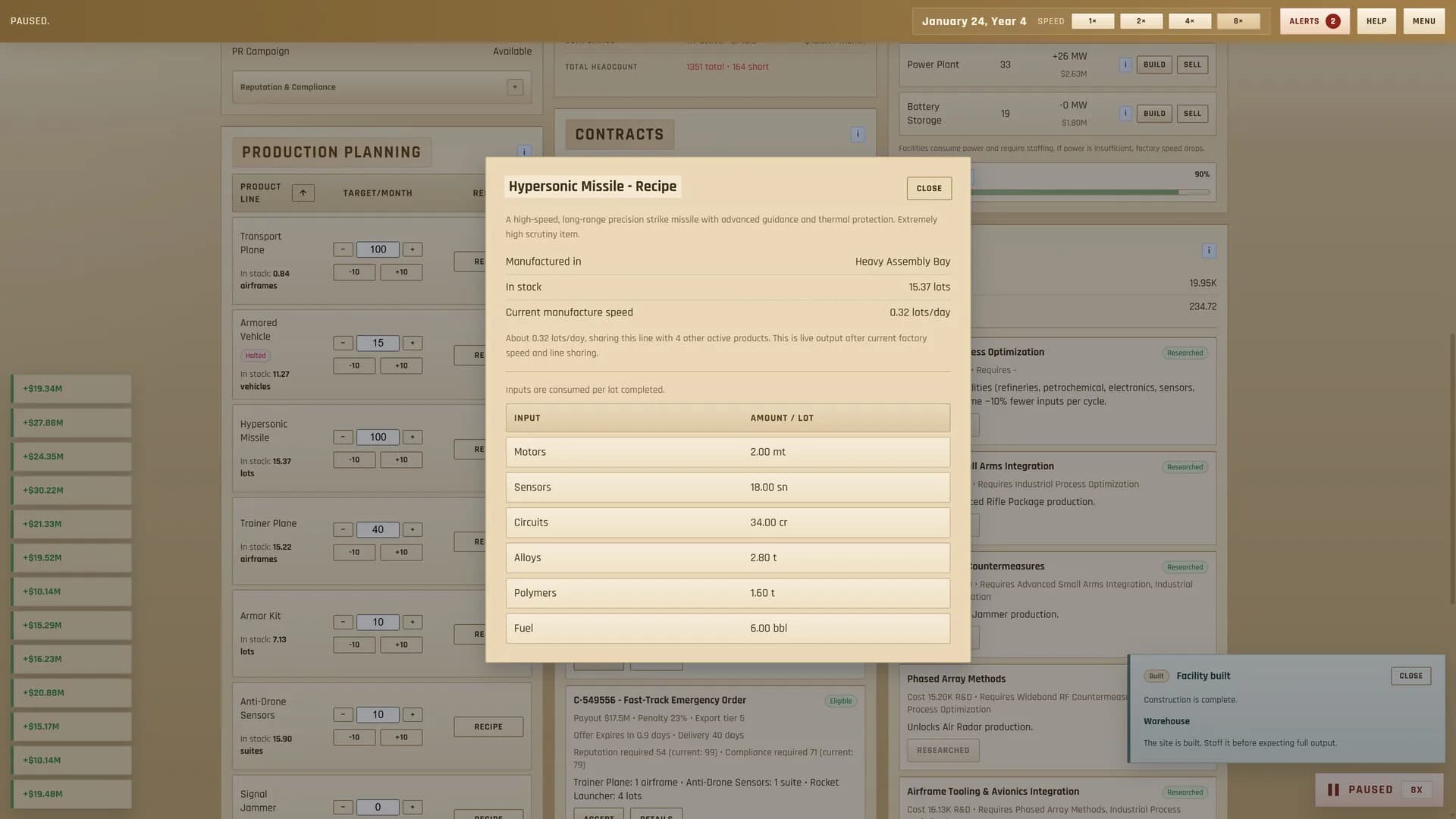The width and height of the screenshot is (1456, 819).
Task: Subtract 10 from Hypersonic Missile target
Action: tap(354, 460)
